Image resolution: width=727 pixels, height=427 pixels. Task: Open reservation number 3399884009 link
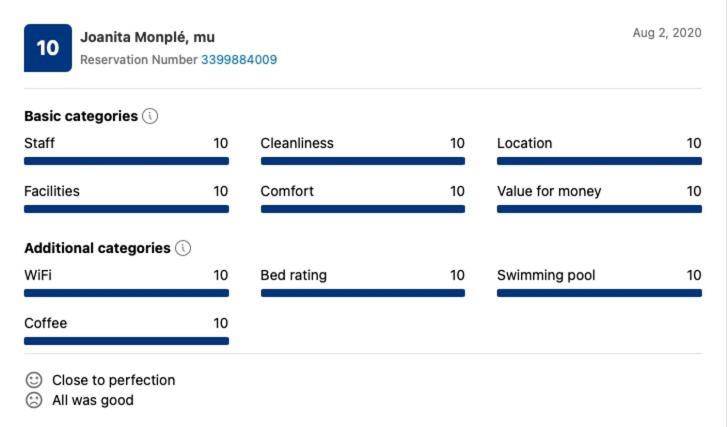(239, 60)
